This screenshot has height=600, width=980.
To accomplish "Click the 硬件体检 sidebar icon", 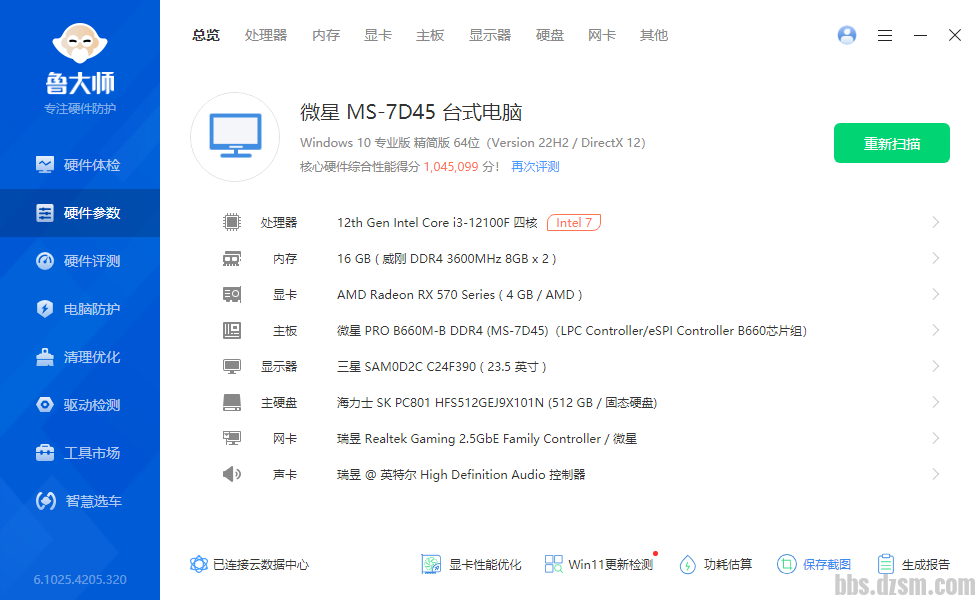I will (45, 165).
